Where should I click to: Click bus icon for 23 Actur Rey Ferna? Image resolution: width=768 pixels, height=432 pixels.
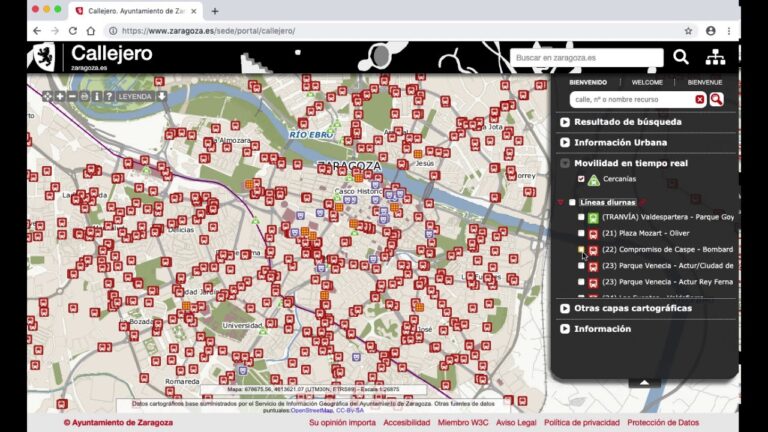(593, 283)
